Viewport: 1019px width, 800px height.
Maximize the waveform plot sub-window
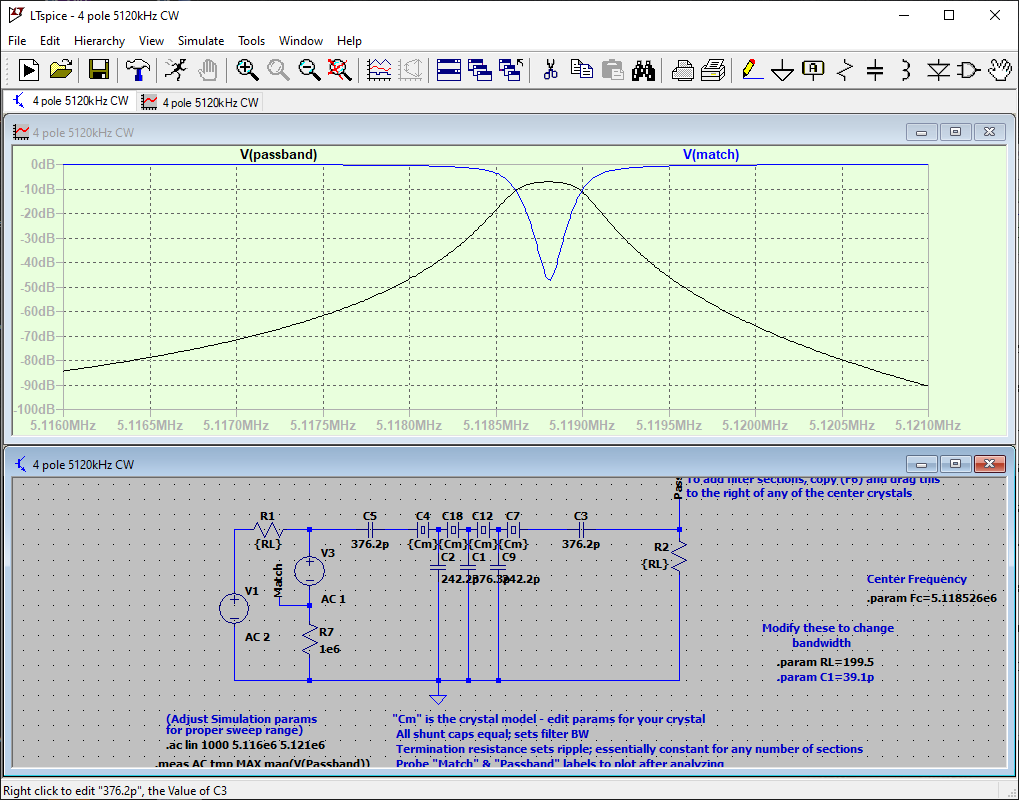coord(955,132)
